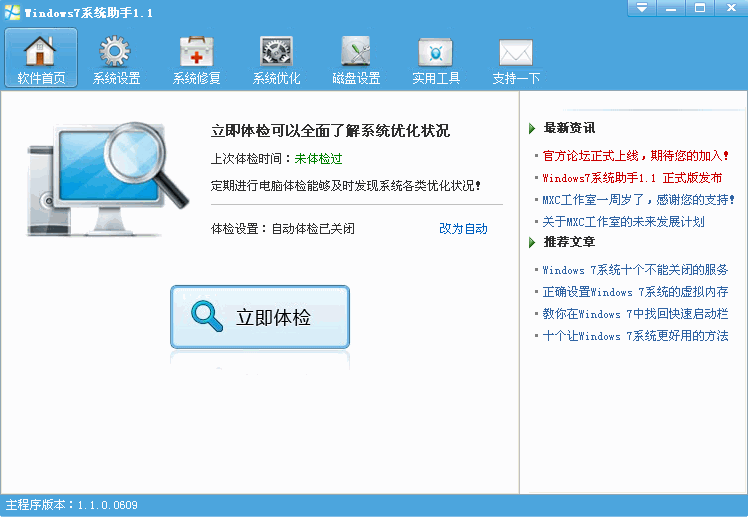The width and height of the screenshot is (748, 517).
Task: Open the 实用工具 tab
Action: click(x=436, y=59)
